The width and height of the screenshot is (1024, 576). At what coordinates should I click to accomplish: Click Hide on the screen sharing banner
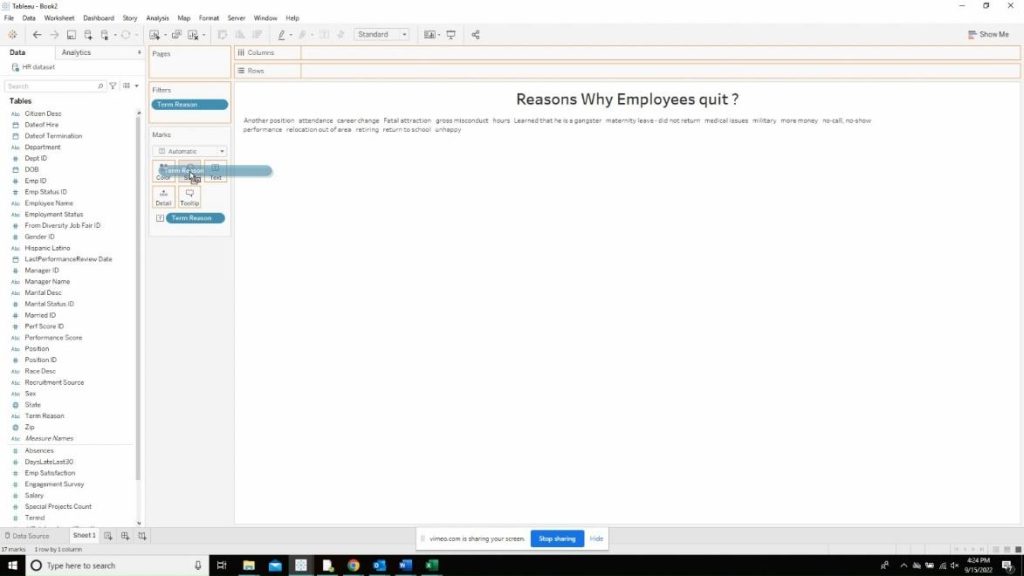(596, 538)
